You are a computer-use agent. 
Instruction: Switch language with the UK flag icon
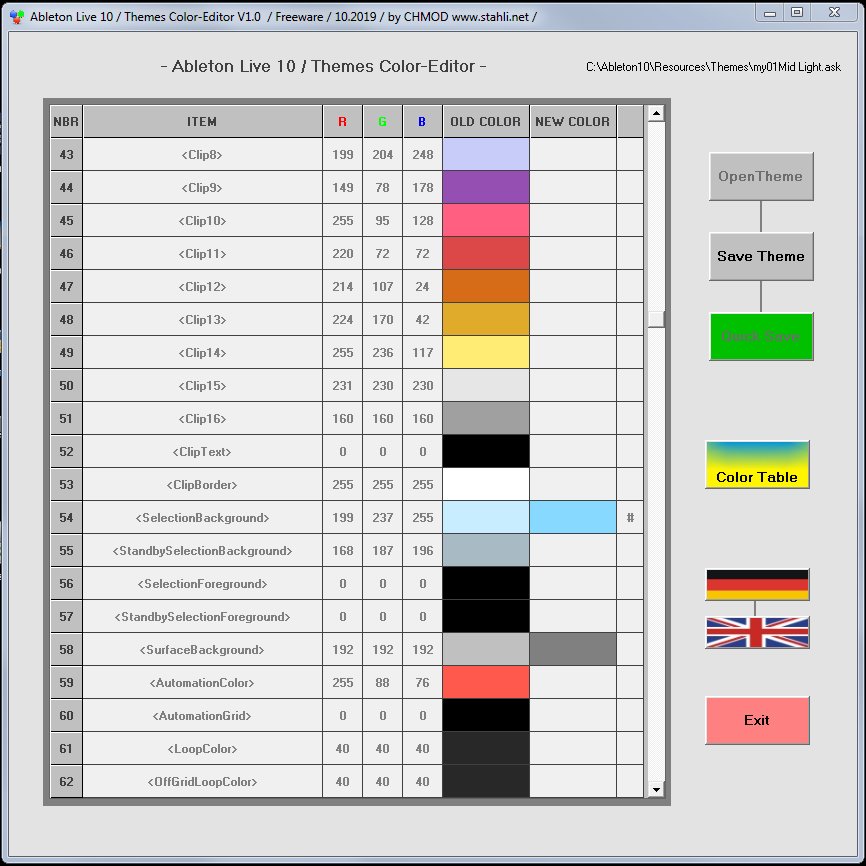(757, 632)
